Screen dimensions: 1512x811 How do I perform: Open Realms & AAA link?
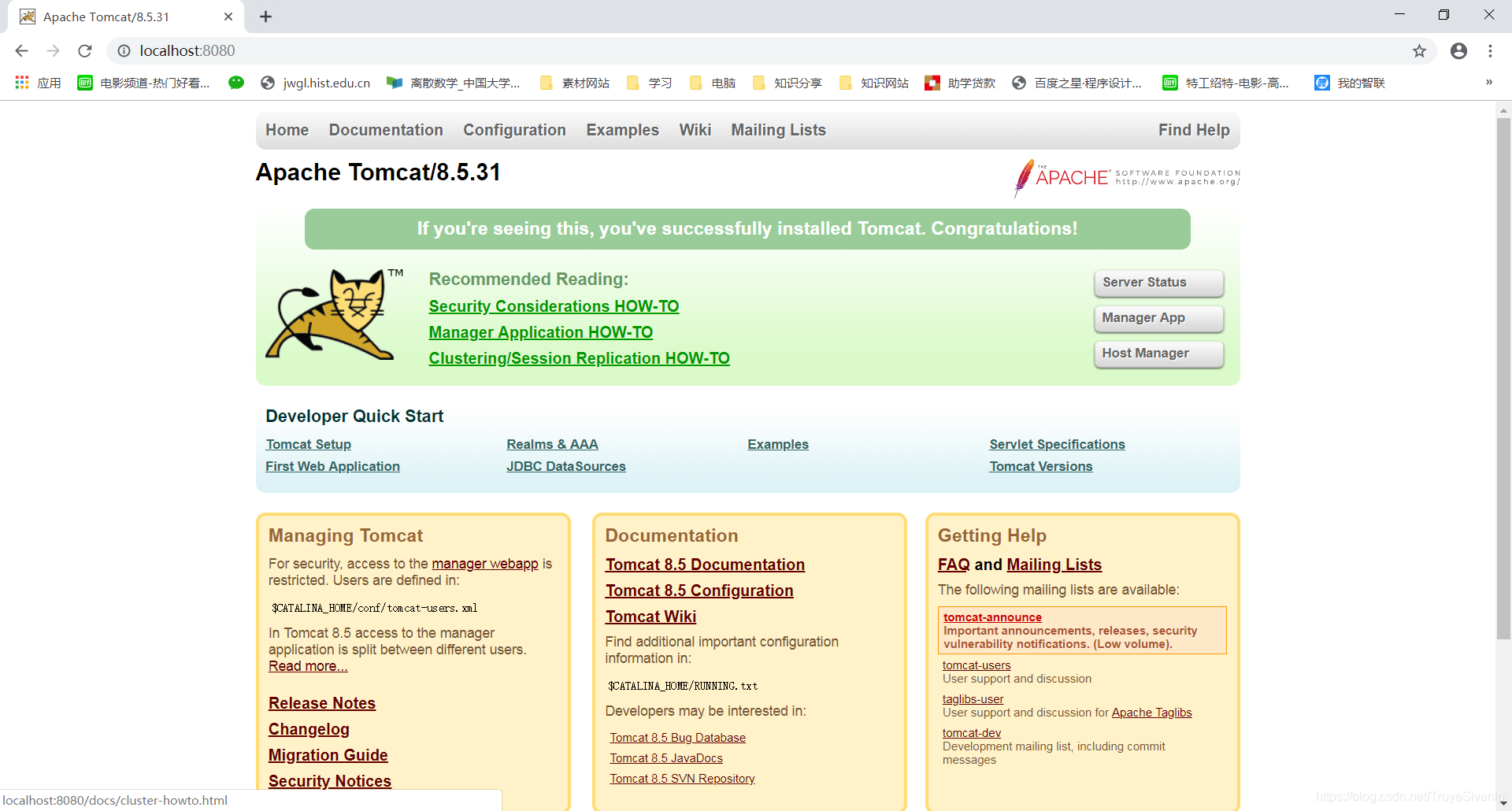pos(552,444)
